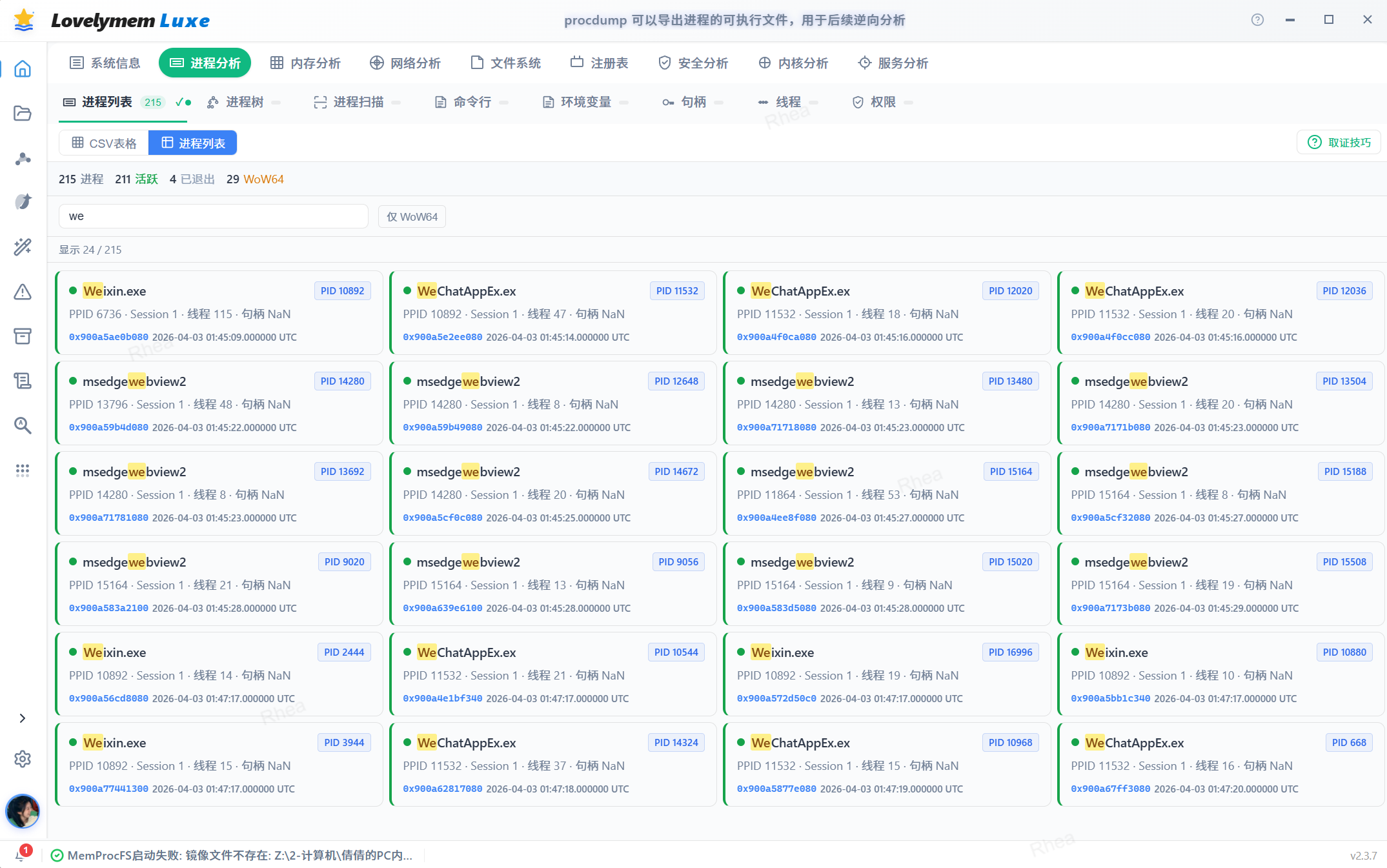Open the 进程树 sub-tab
Viewport: 1387px width, 868px height.
click(243, 102)
